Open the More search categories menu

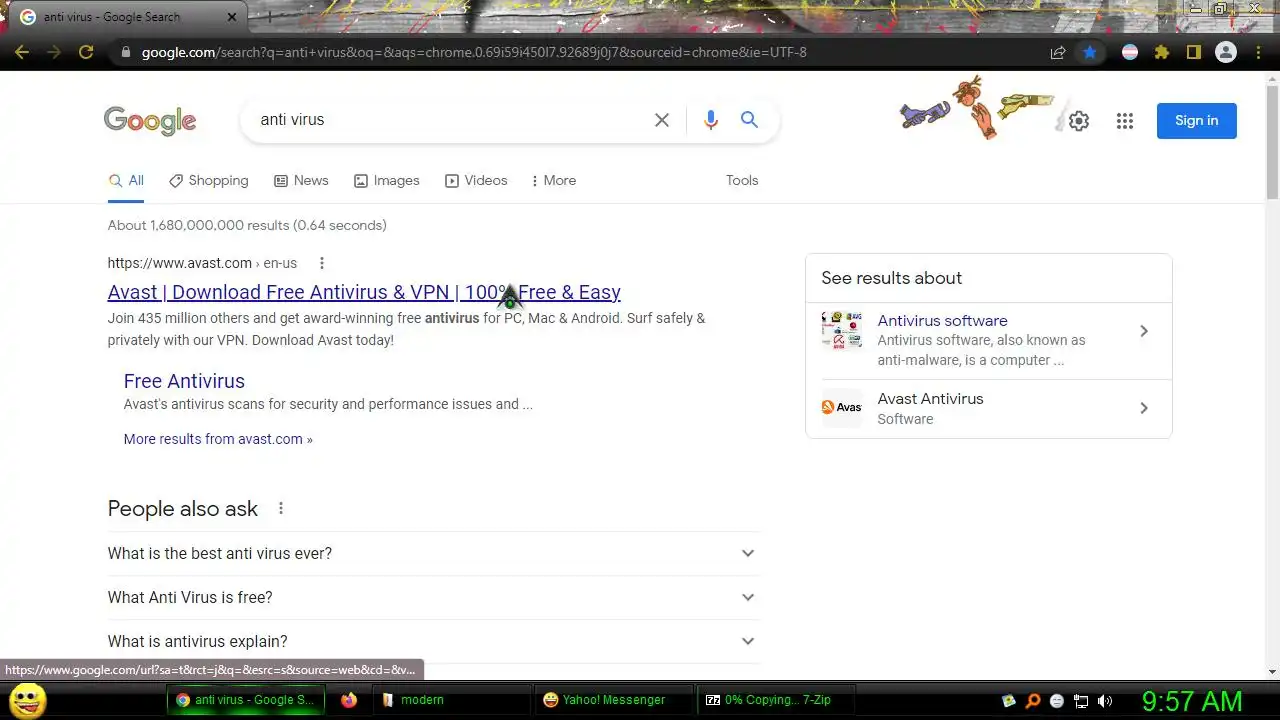[554, 181]
